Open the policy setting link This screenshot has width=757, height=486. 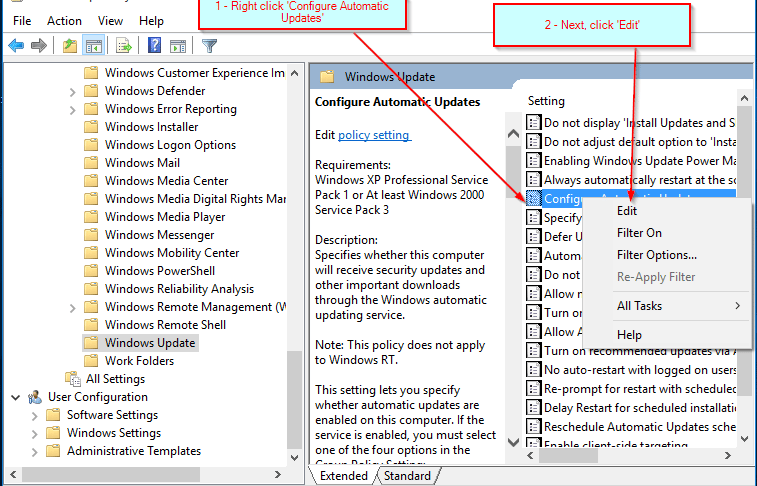coord(374,135)
